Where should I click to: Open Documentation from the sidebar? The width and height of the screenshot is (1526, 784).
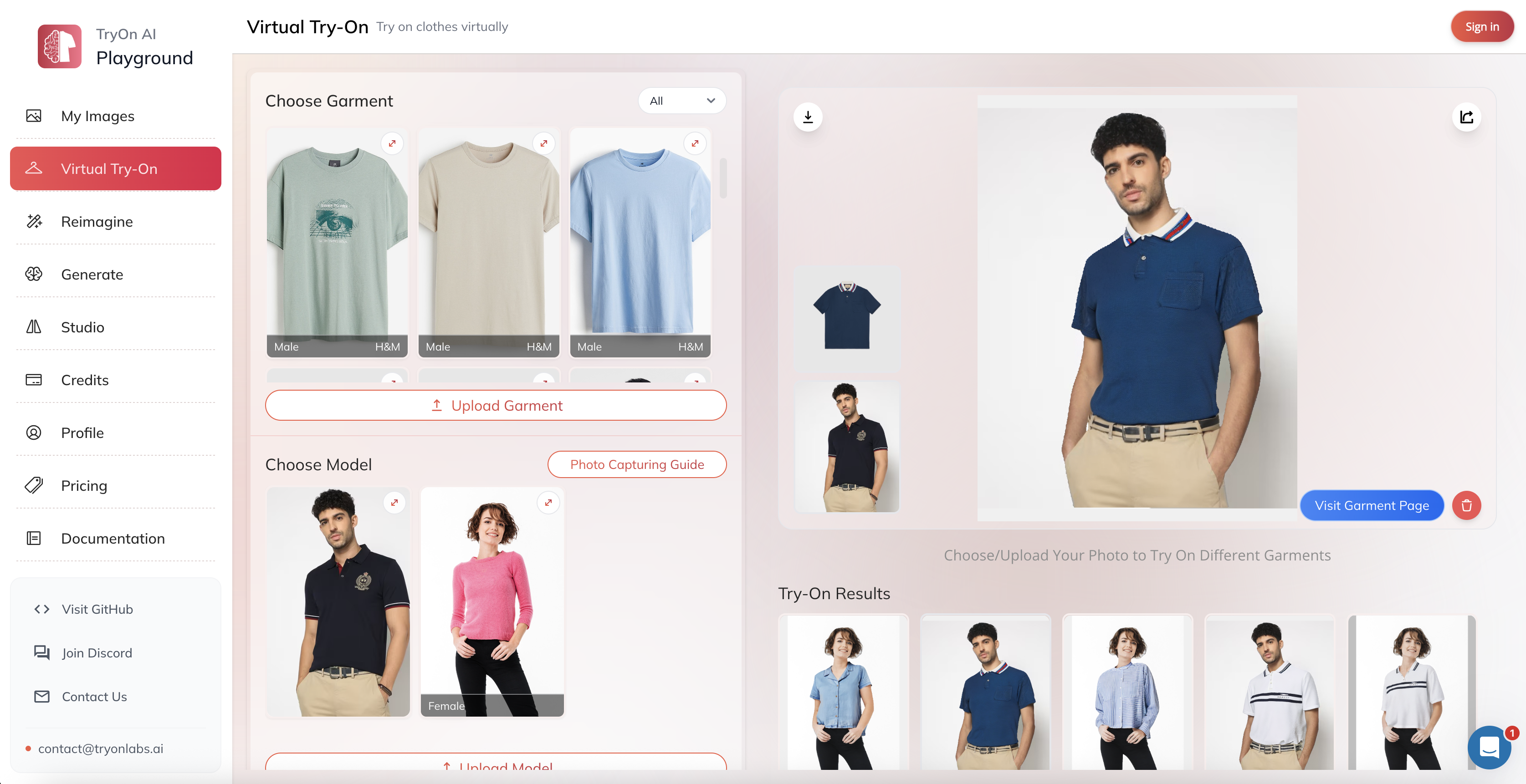coord(116,538)
